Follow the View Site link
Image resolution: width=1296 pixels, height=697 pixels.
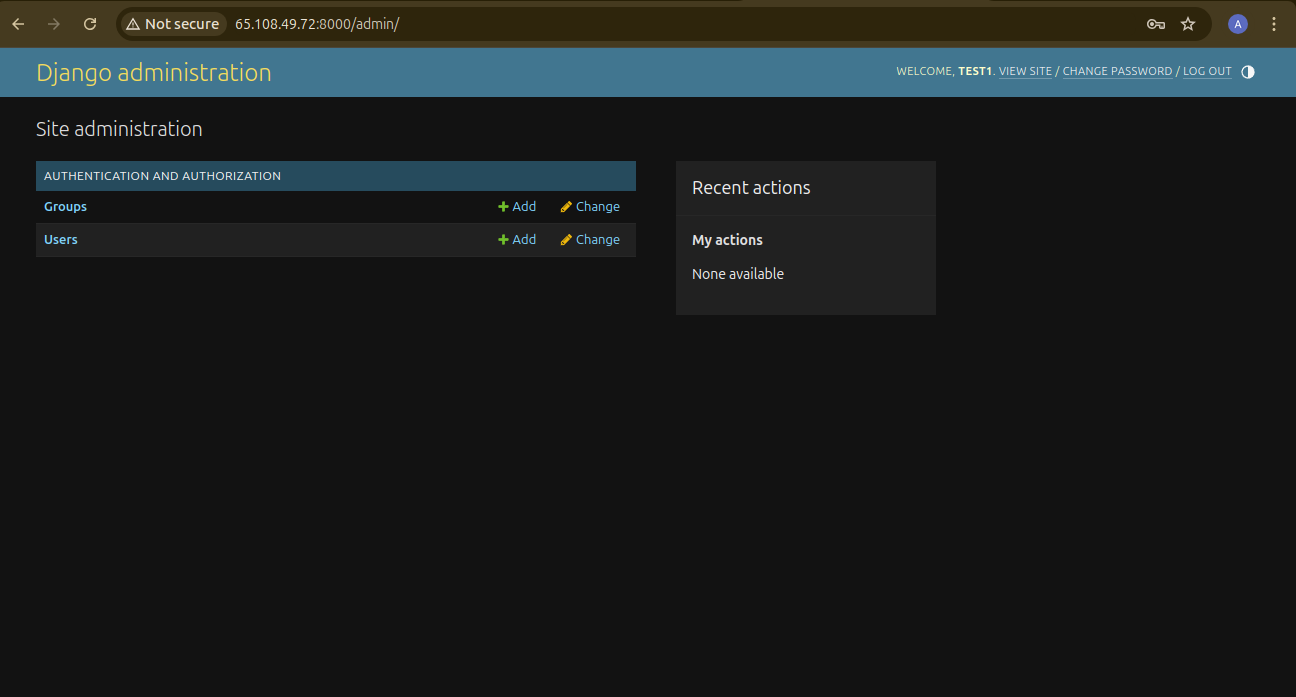click(x=1025, y=72)
